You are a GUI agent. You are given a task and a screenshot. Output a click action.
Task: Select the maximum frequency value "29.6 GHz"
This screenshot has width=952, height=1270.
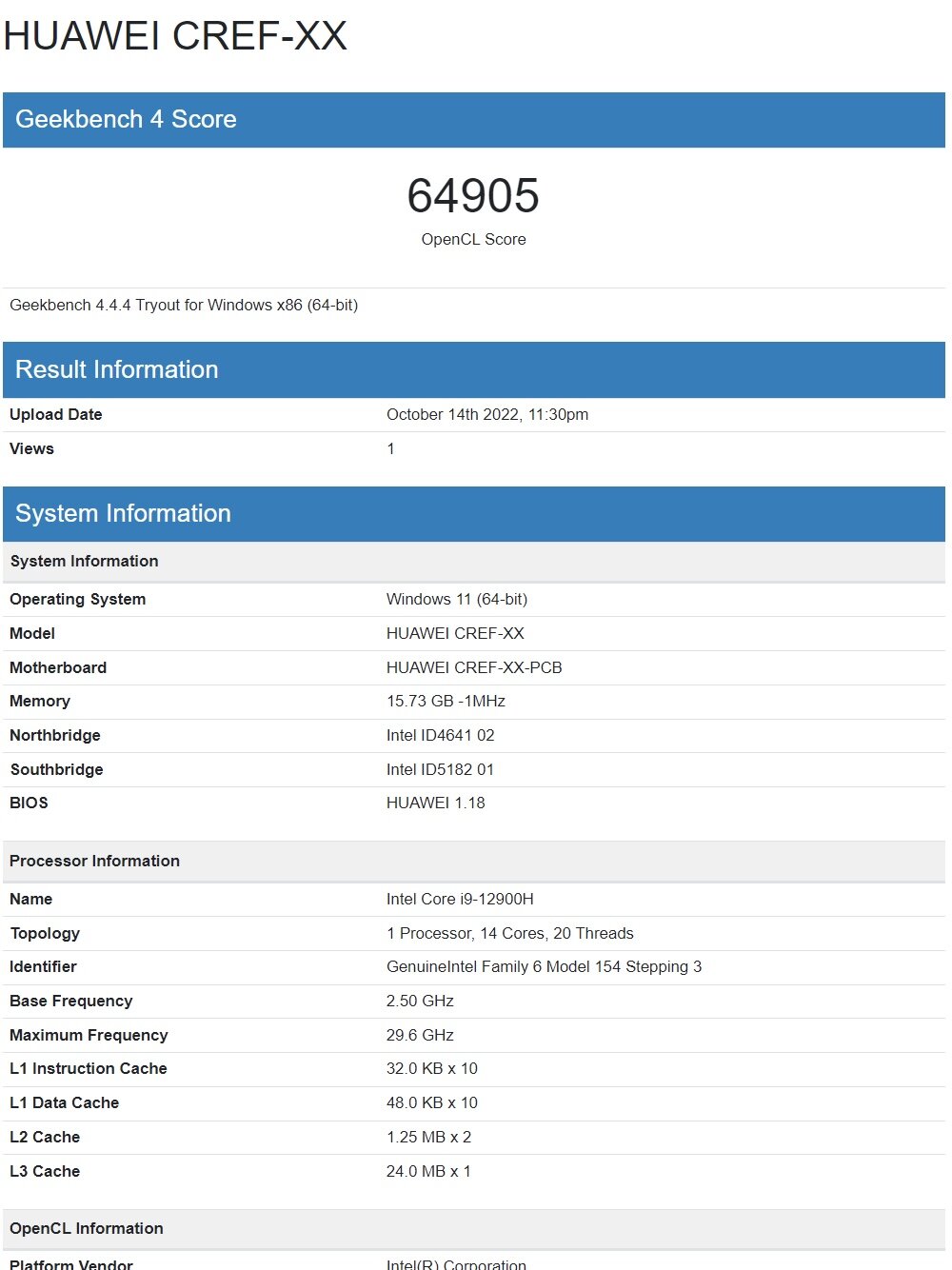(420, 1036)
